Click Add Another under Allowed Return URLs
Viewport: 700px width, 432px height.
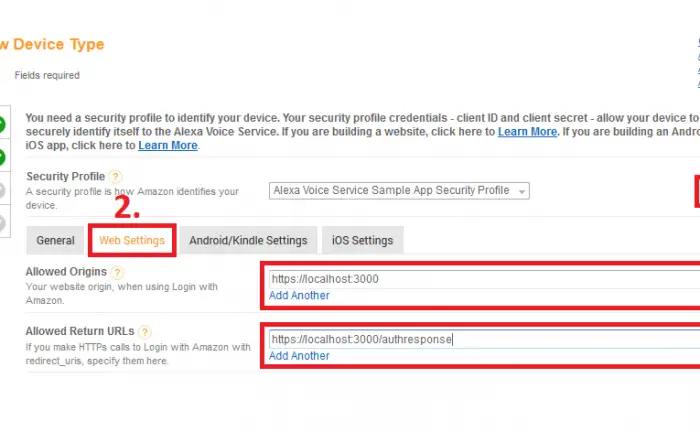click(x=299, y=356)
